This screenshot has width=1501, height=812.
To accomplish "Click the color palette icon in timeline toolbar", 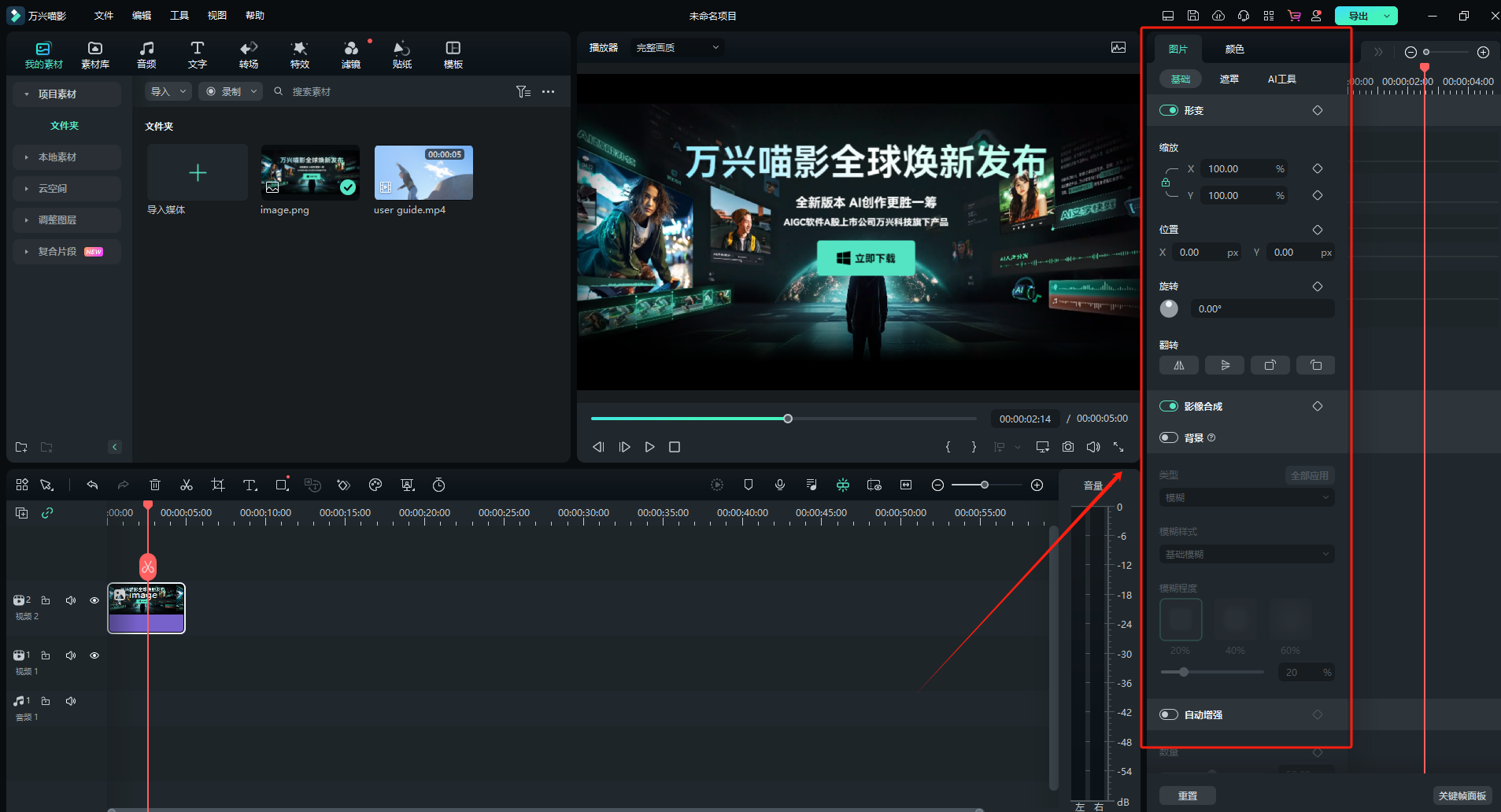I will tap(375, 485).
